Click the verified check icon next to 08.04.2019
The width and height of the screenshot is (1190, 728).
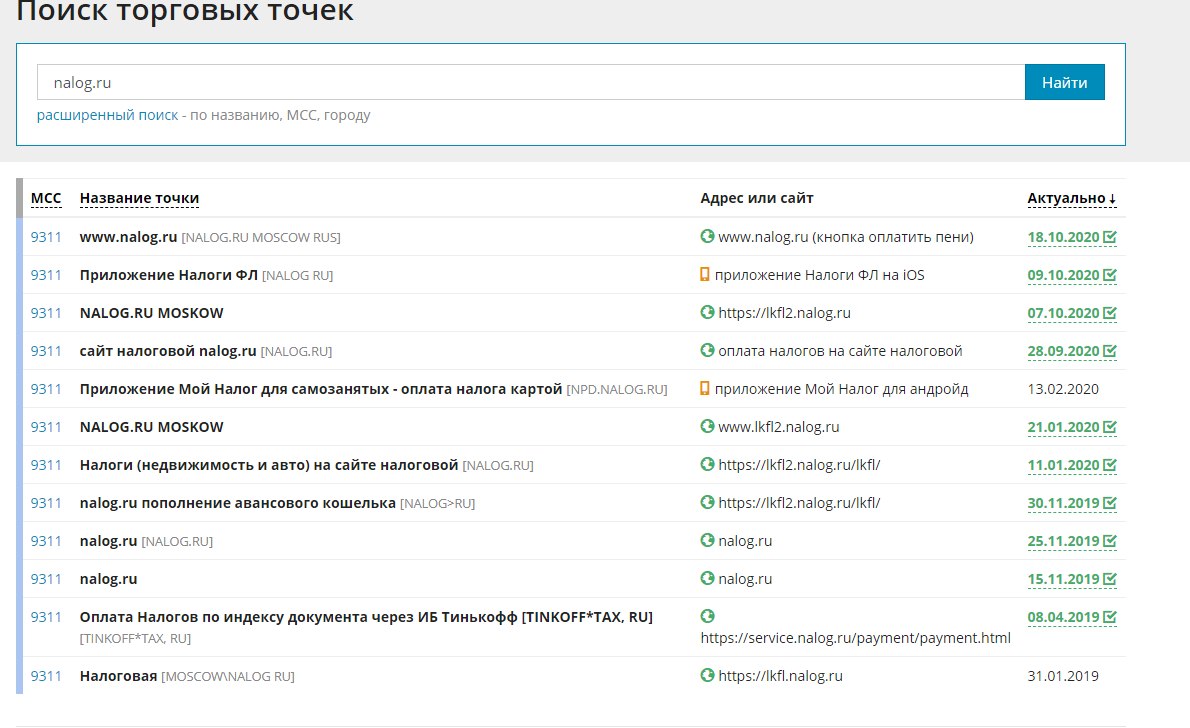point(1110,616)
